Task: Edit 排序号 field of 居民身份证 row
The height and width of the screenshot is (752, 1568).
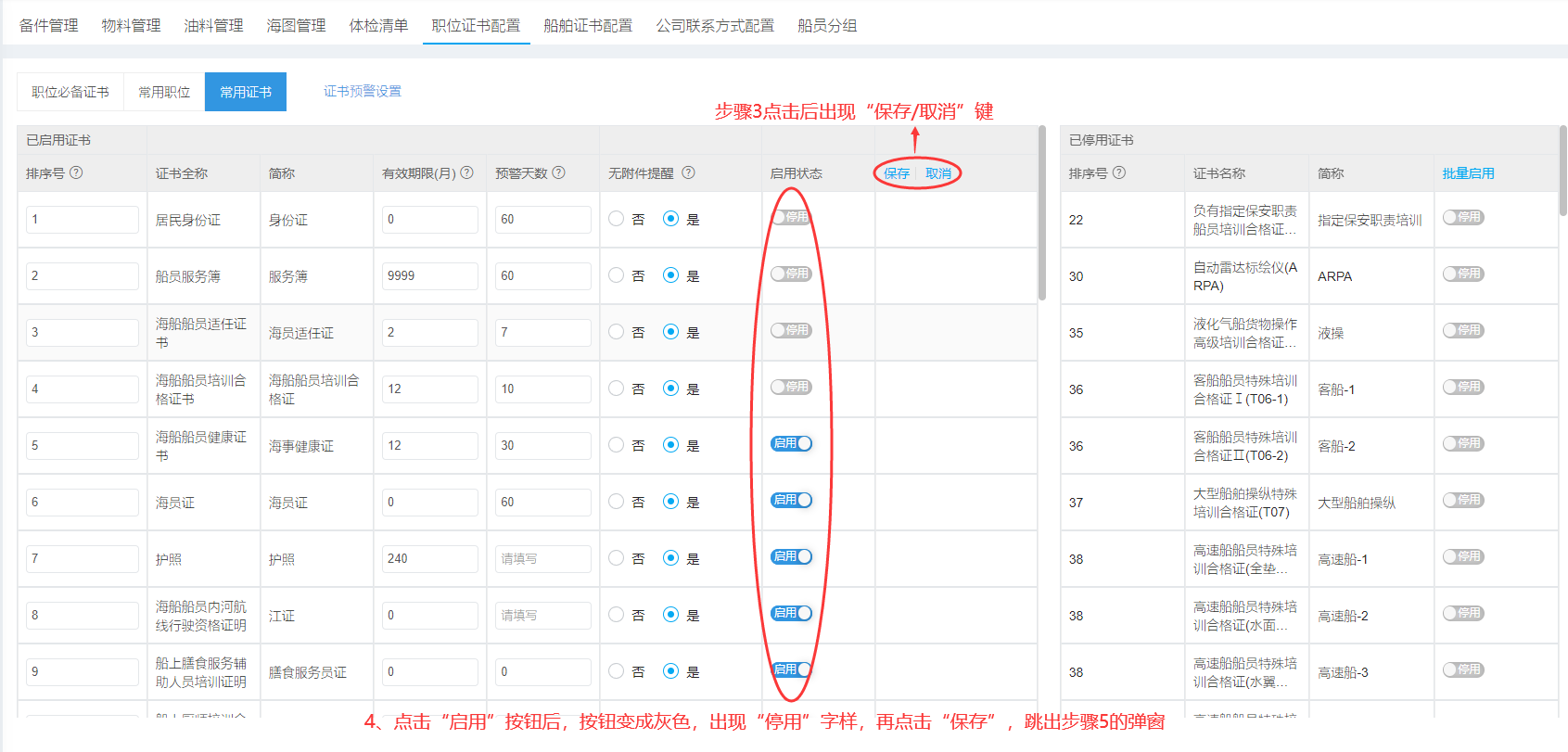Action: (x=83, y=220)
